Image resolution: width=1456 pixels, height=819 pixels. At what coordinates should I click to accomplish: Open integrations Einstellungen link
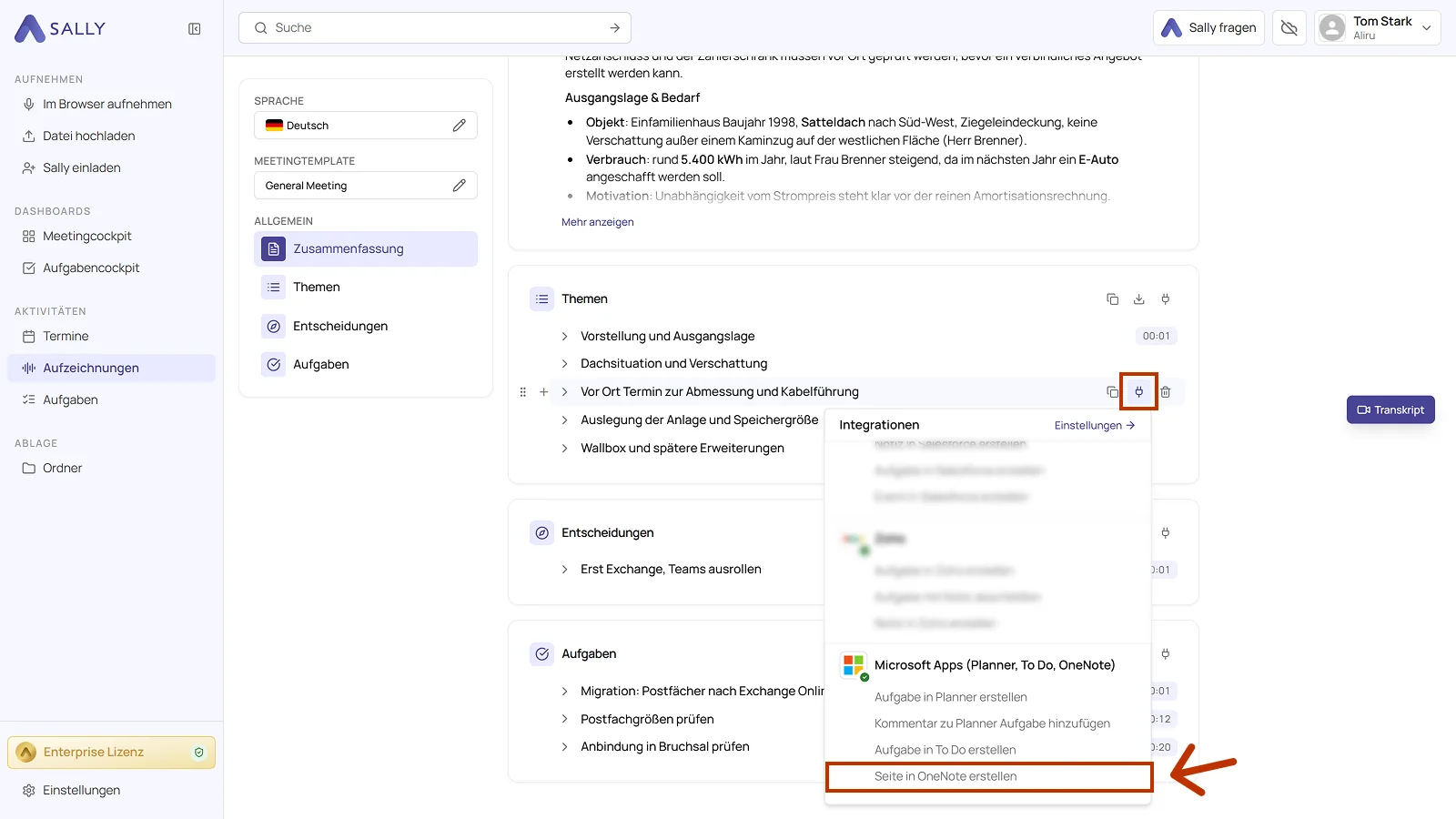click(x=1095, y=426)
